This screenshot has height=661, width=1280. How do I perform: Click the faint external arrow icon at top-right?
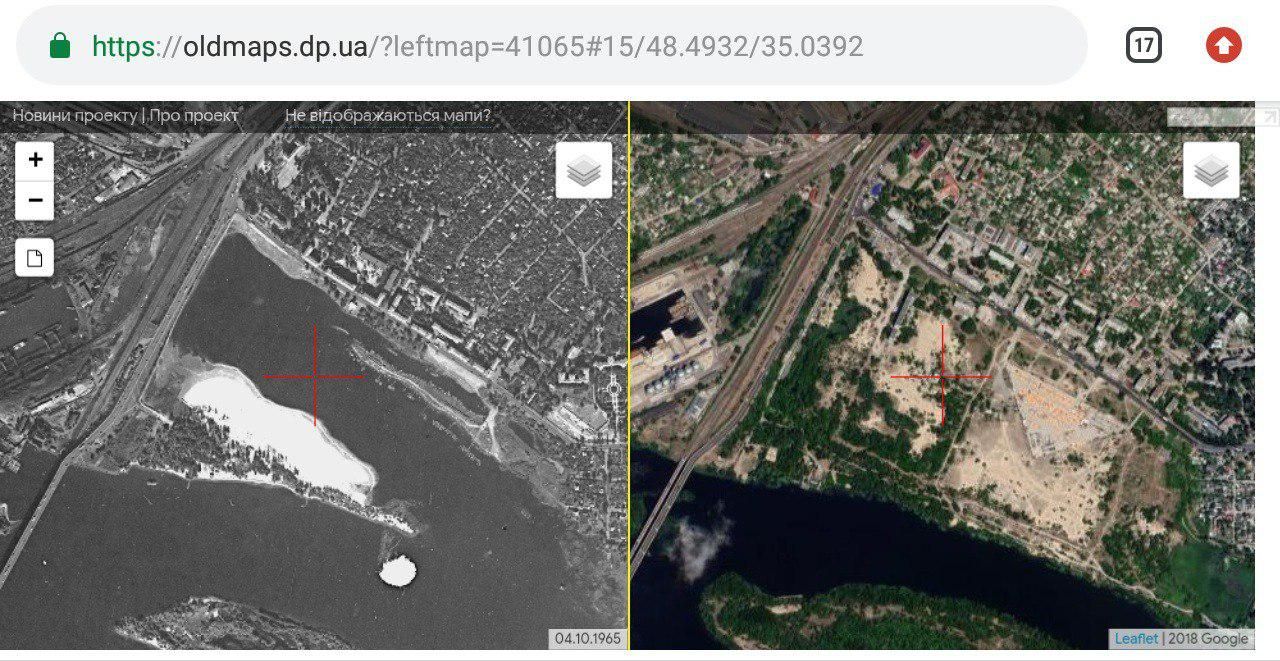tap(1270, 116)
